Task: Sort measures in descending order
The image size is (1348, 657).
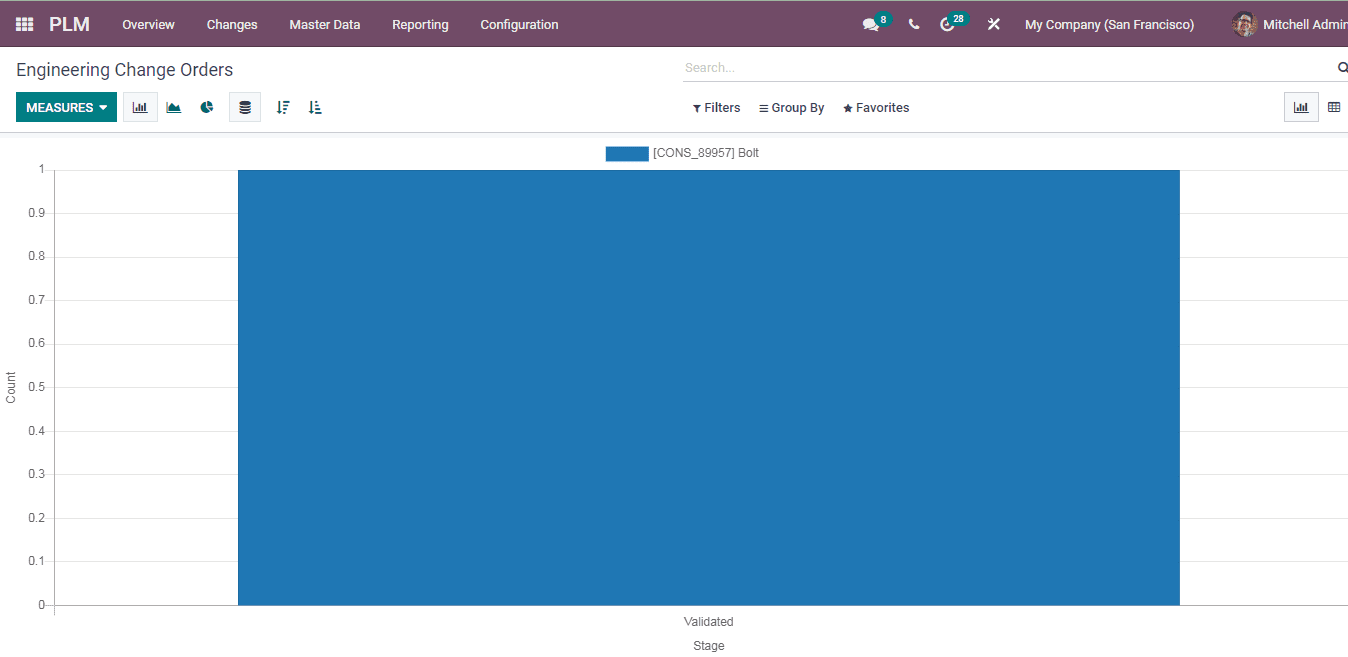Action: pyautogui.click(x=283, y=107)
